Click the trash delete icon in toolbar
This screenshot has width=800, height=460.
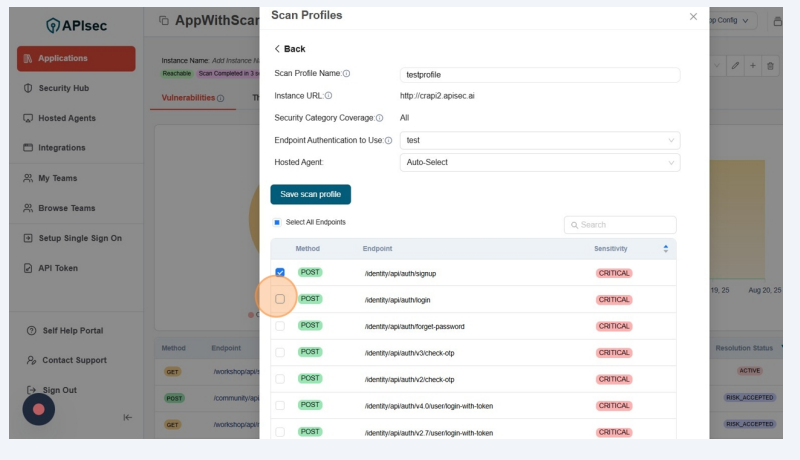point(769,66)
